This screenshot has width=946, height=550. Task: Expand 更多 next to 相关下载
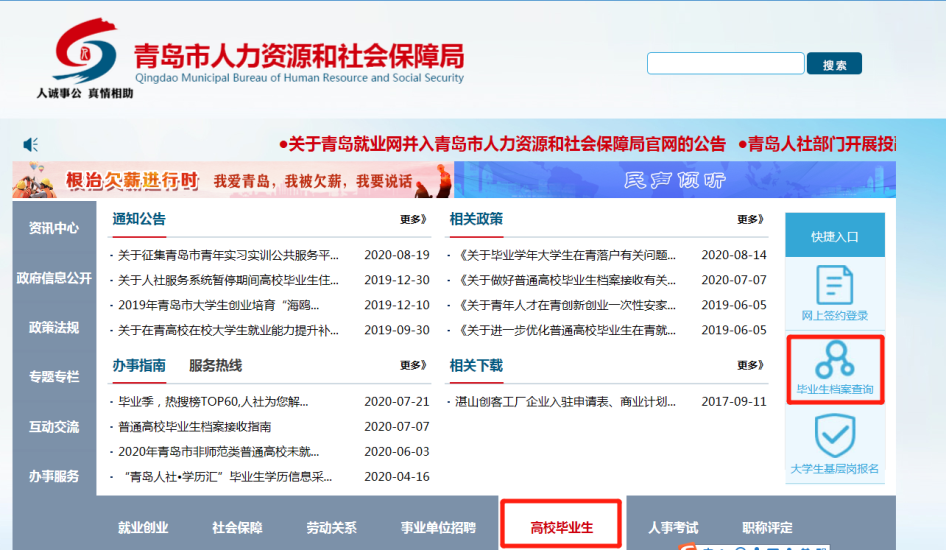click(750, 366)
